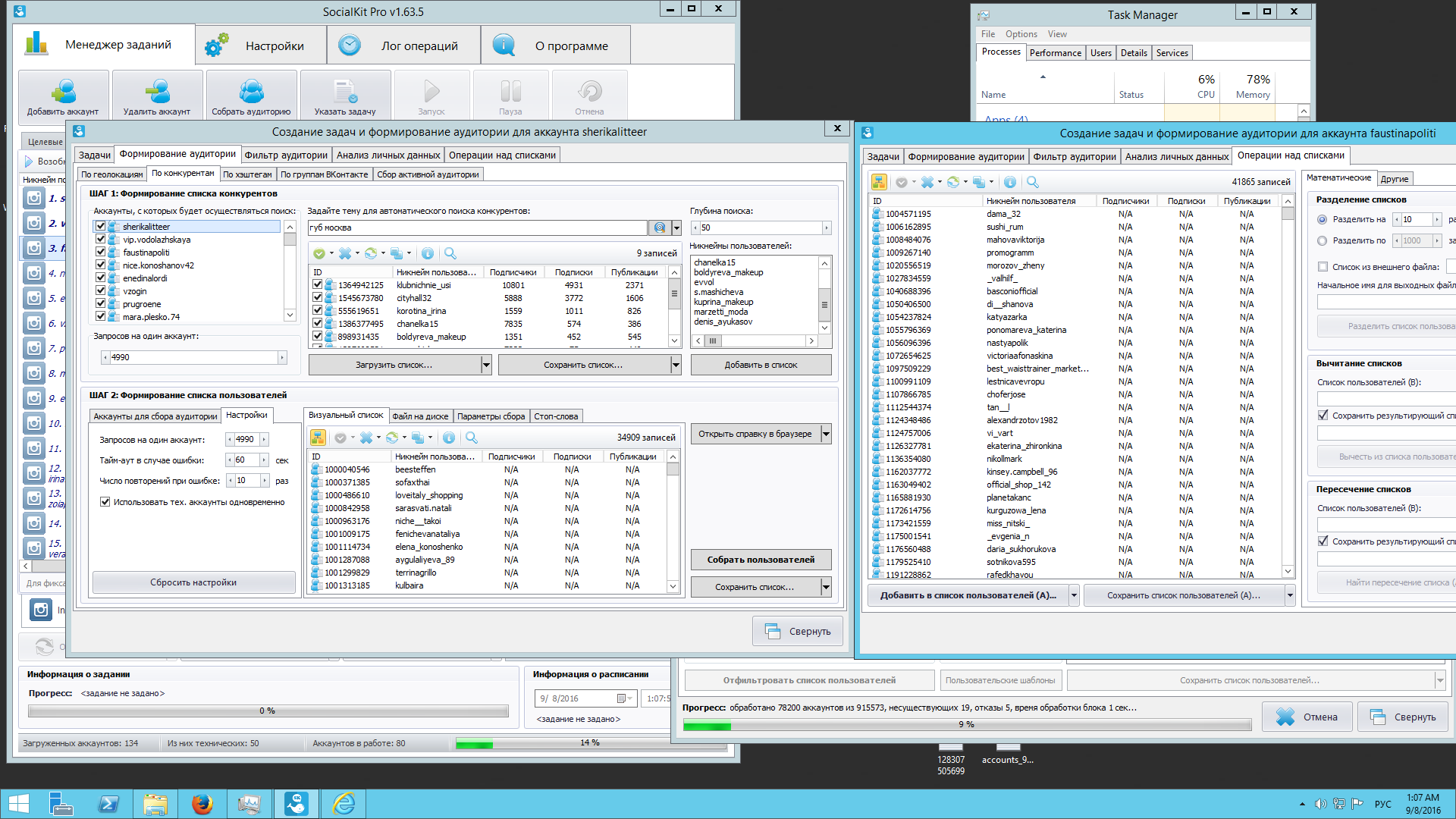Select the Разделить по radio button
The width and height of the screenshot is (1456, 819).
(1323, 240)
